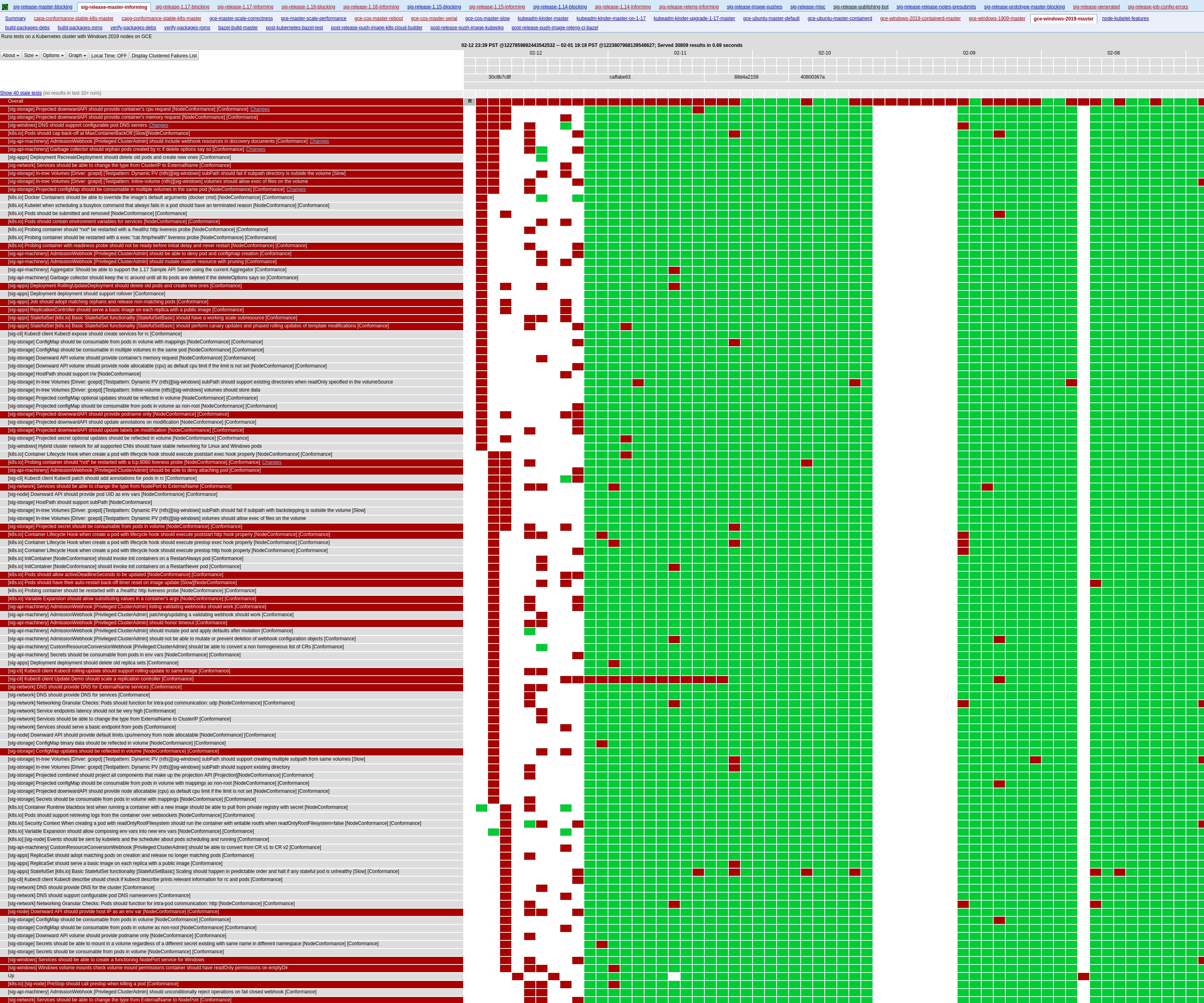The width and height of the screenshot is (1204, 1003).
Task: Open Changes link for cpu request test
Action: coord(260,109)
